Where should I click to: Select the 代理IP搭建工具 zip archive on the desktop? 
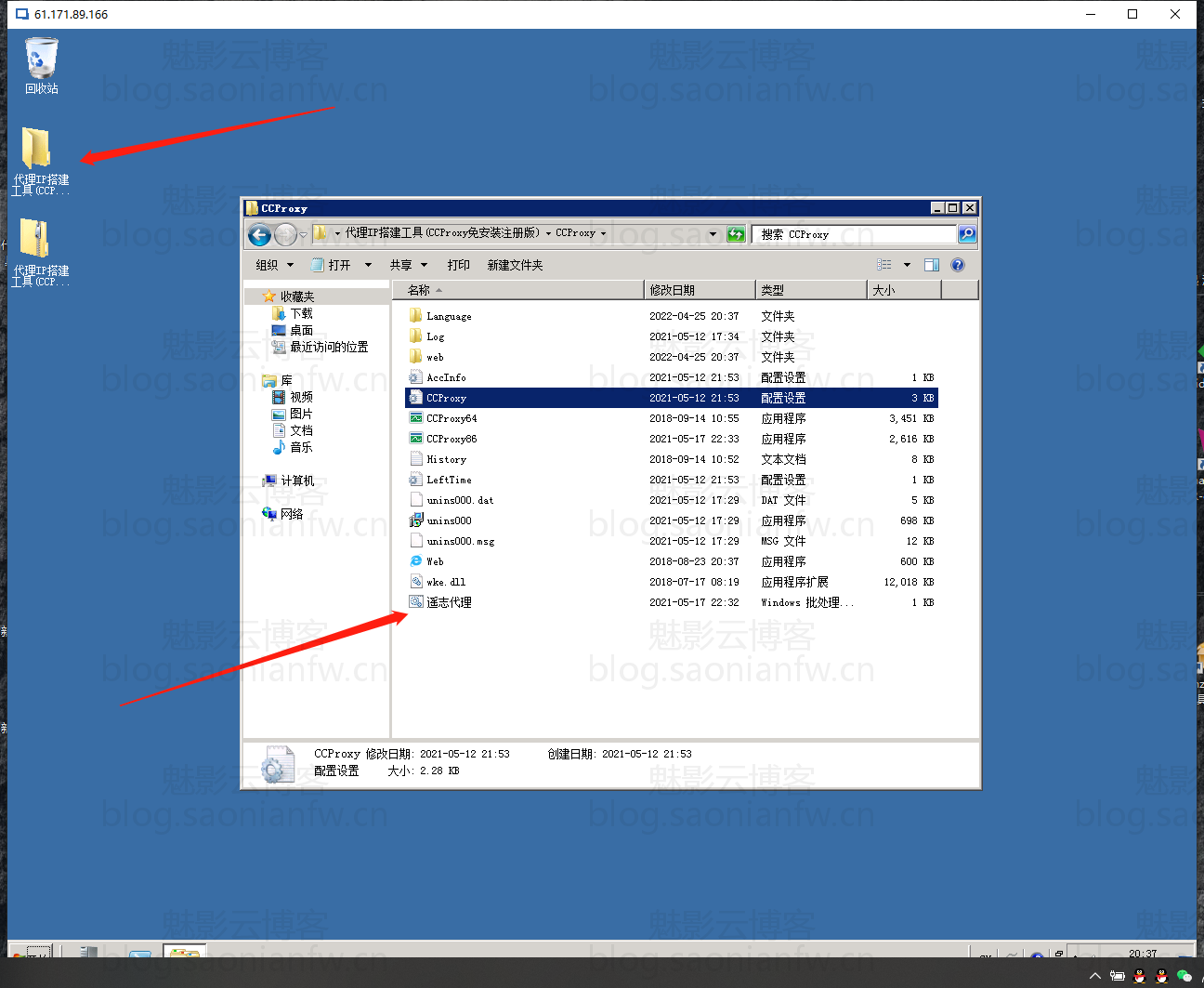point(39,251)
